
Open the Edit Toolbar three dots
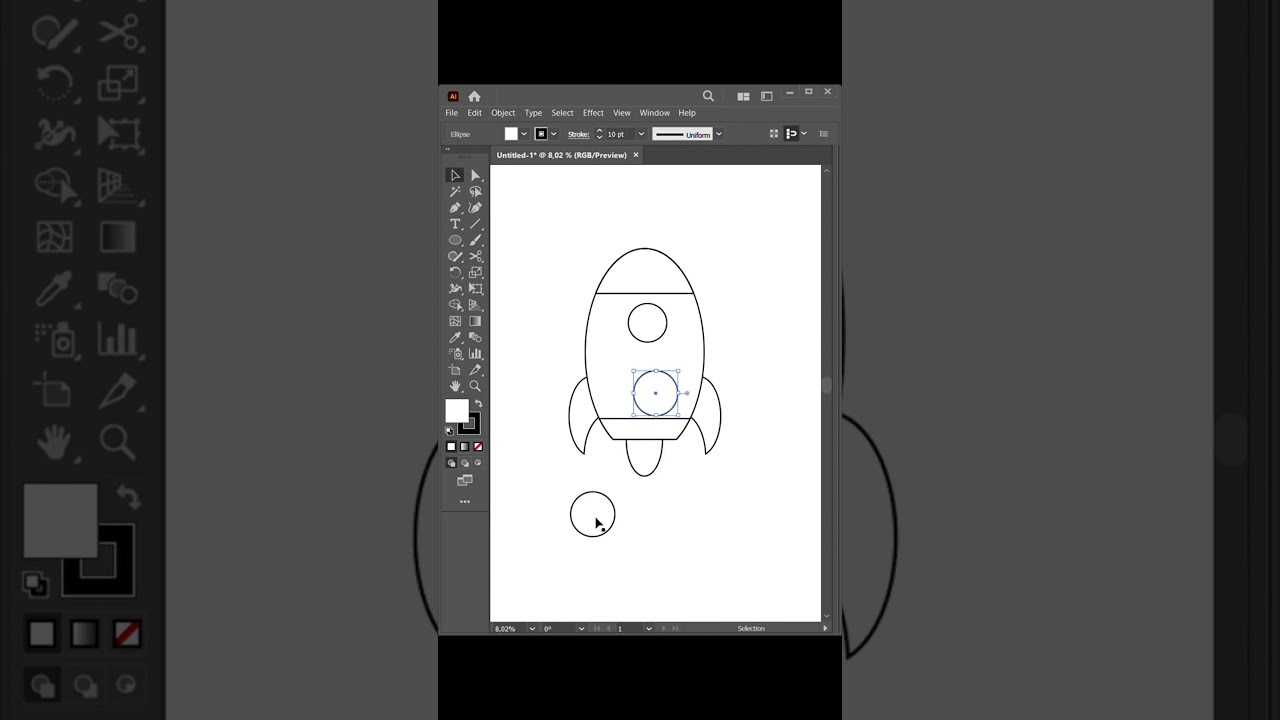click(x=464, y=501)
